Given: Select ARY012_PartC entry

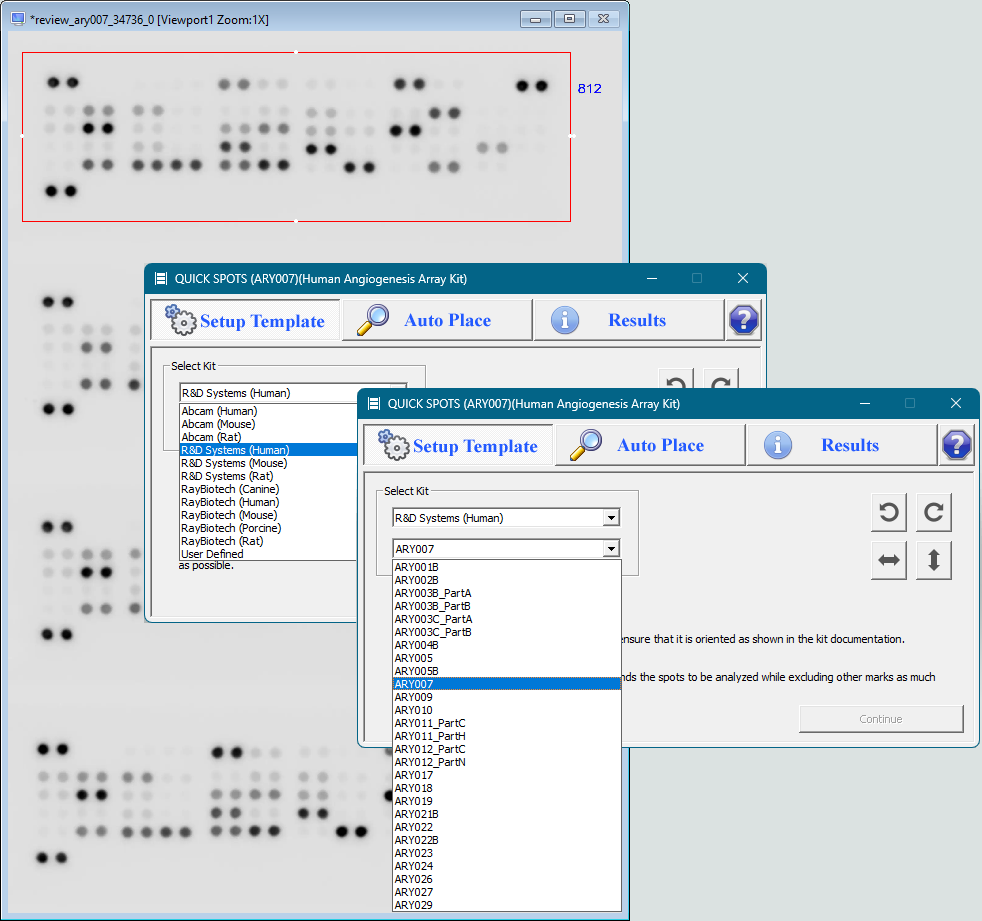Looking at the screenshot, I should pyautogui.click(x=507, y=749).
